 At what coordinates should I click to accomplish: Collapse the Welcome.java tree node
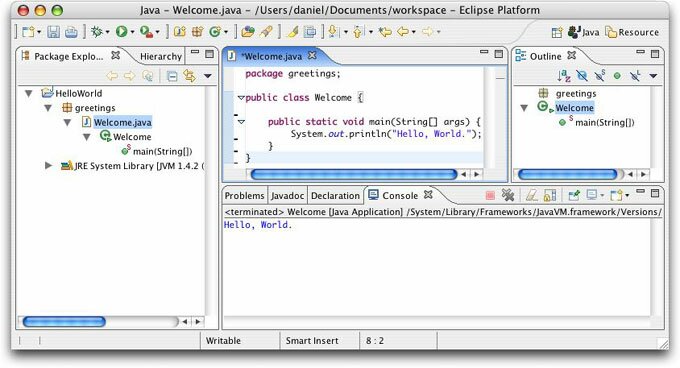(67, 122)
